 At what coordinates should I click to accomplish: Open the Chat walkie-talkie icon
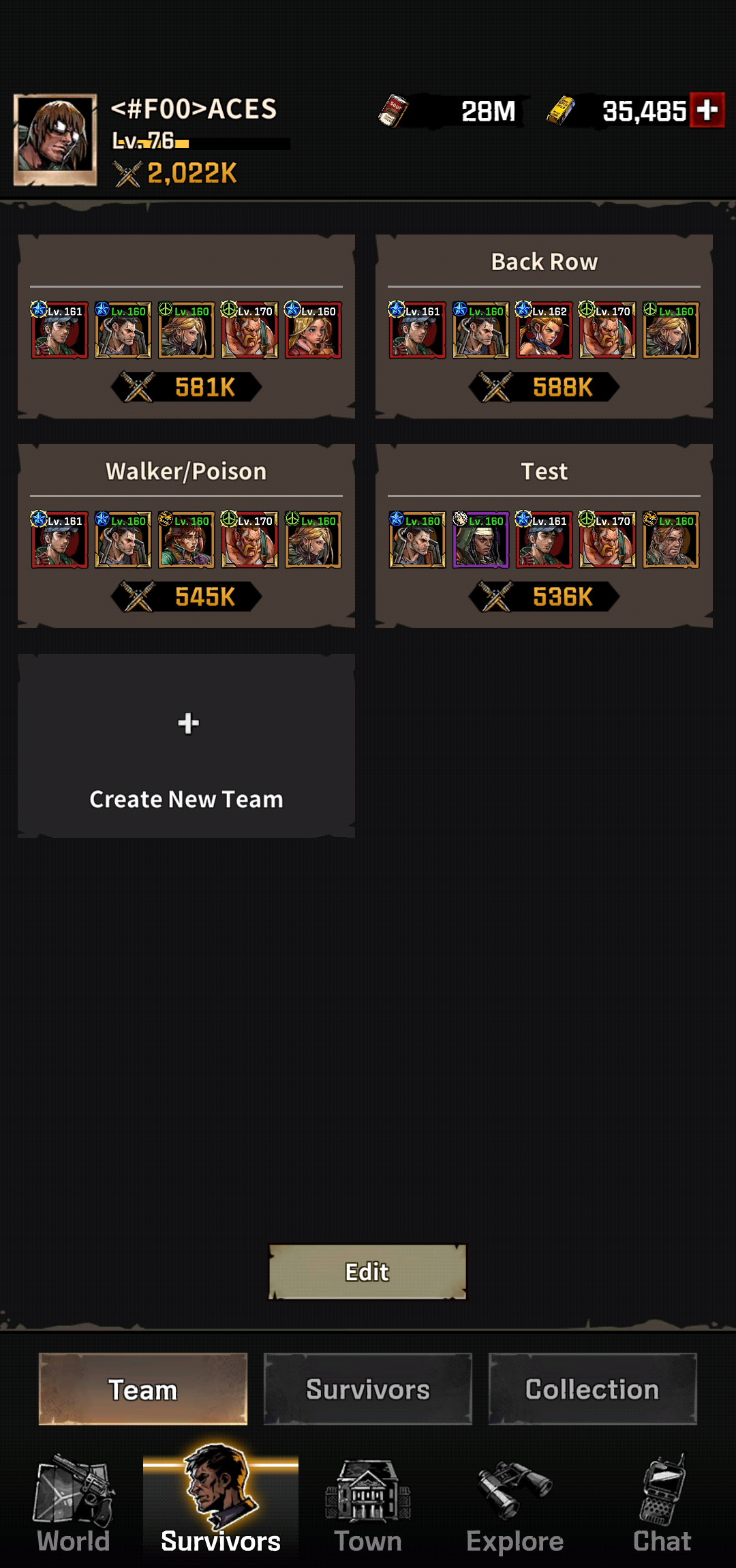tap(662, 1491)
